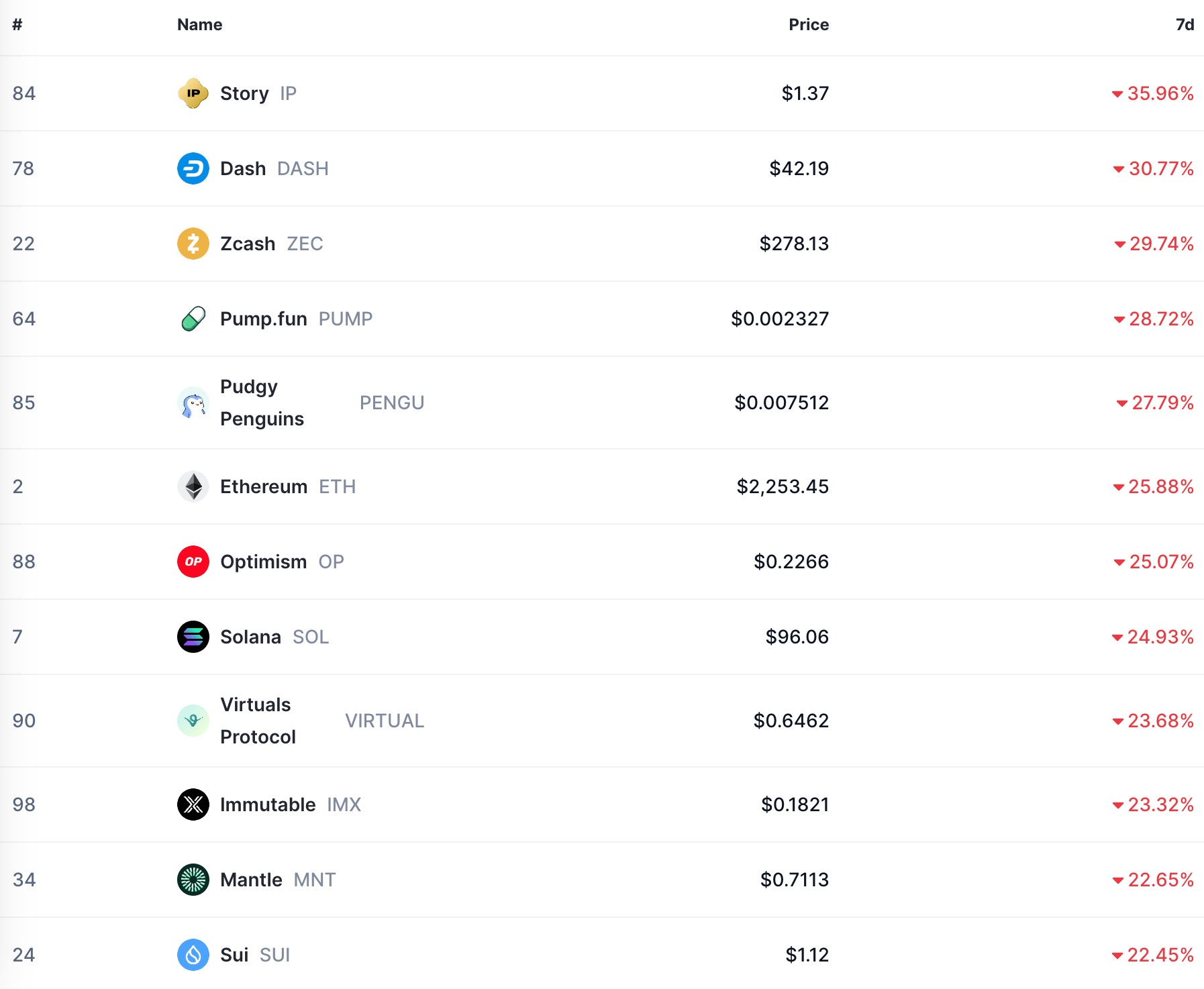The image size is (1204, 989).
Task: Click the Mantle sunburst icon
Action: click(193, 880)
